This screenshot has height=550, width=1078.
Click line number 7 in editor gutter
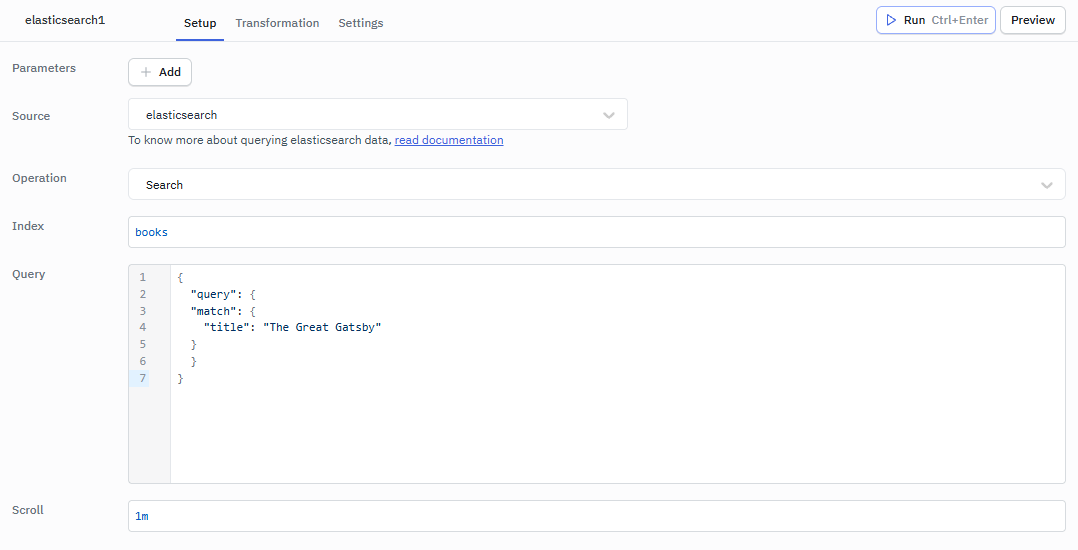(x=142, y=378)
